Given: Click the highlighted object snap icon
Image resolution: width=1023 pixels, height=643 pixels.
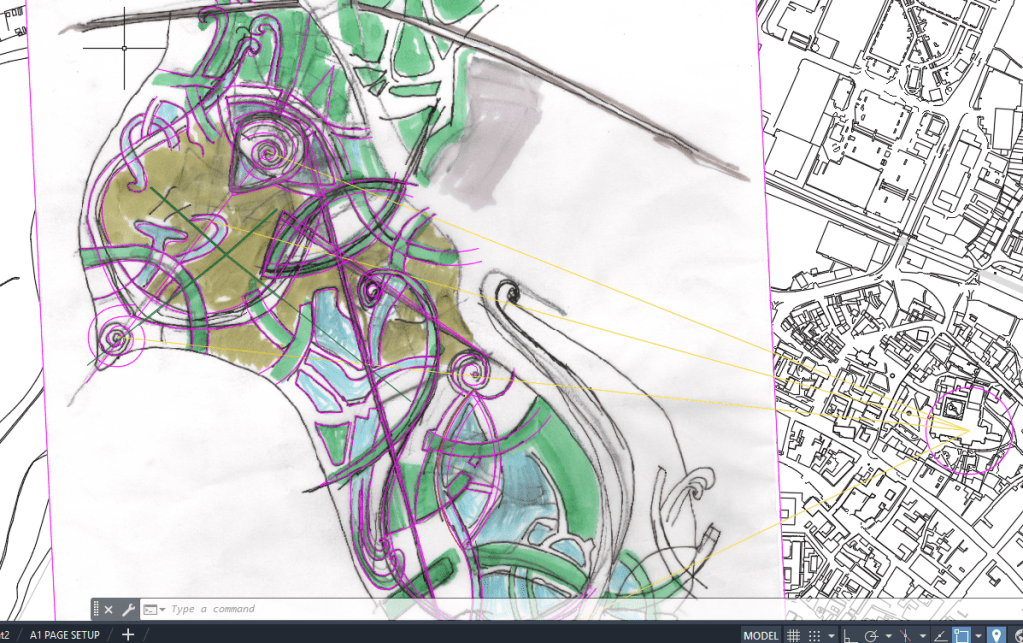Looking at the screenshot, I should [x=961, y=636].
